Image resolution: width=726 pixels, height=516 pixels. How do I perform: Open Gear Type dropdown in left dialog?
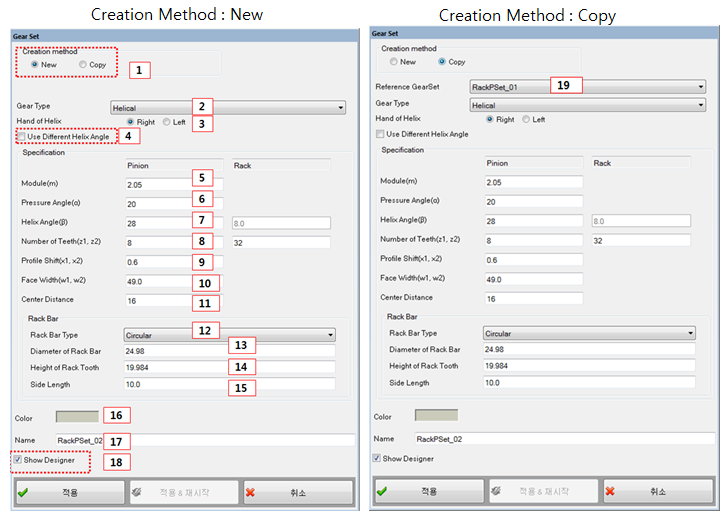point(228,108)
